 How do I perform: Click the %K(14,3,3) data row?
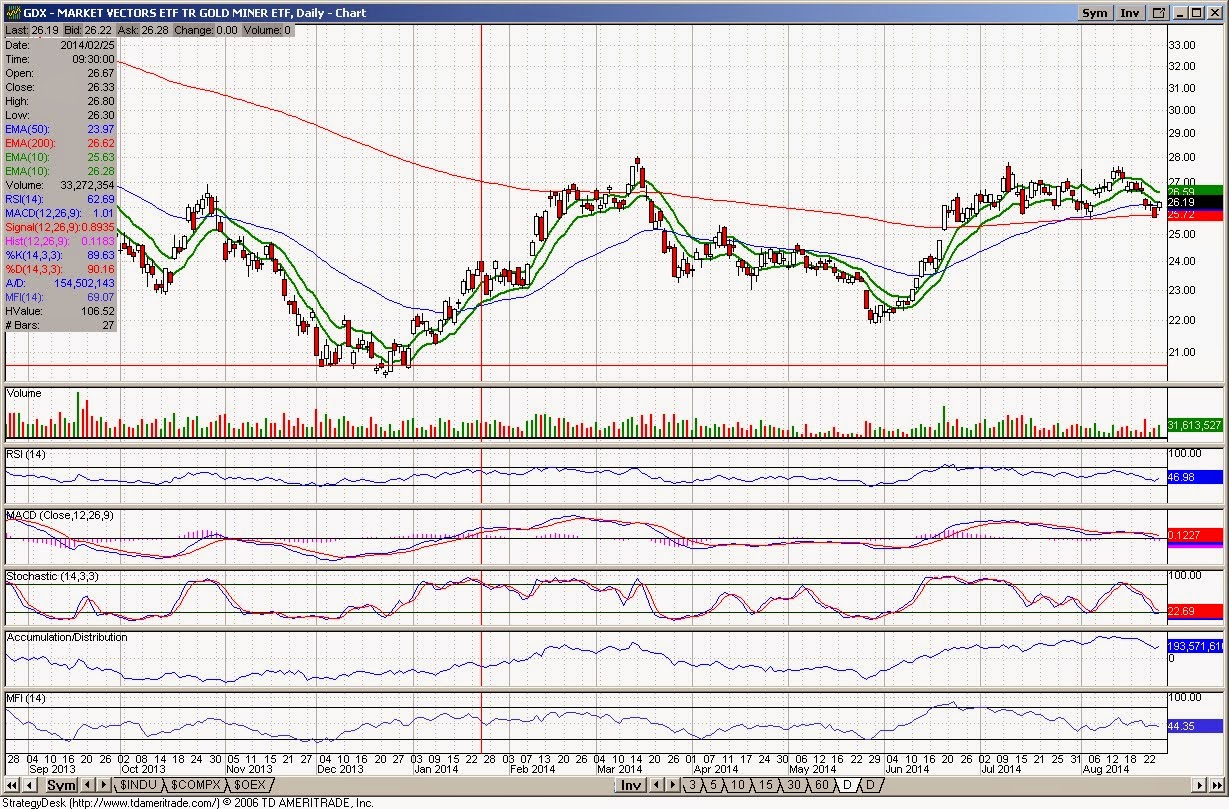[60, 255]
